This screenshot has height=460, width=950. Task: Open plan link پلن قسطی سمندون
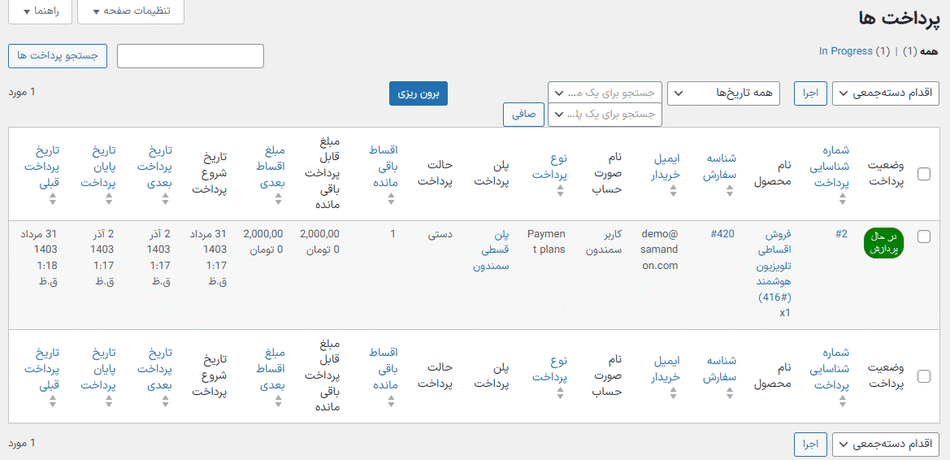[491, 250]
